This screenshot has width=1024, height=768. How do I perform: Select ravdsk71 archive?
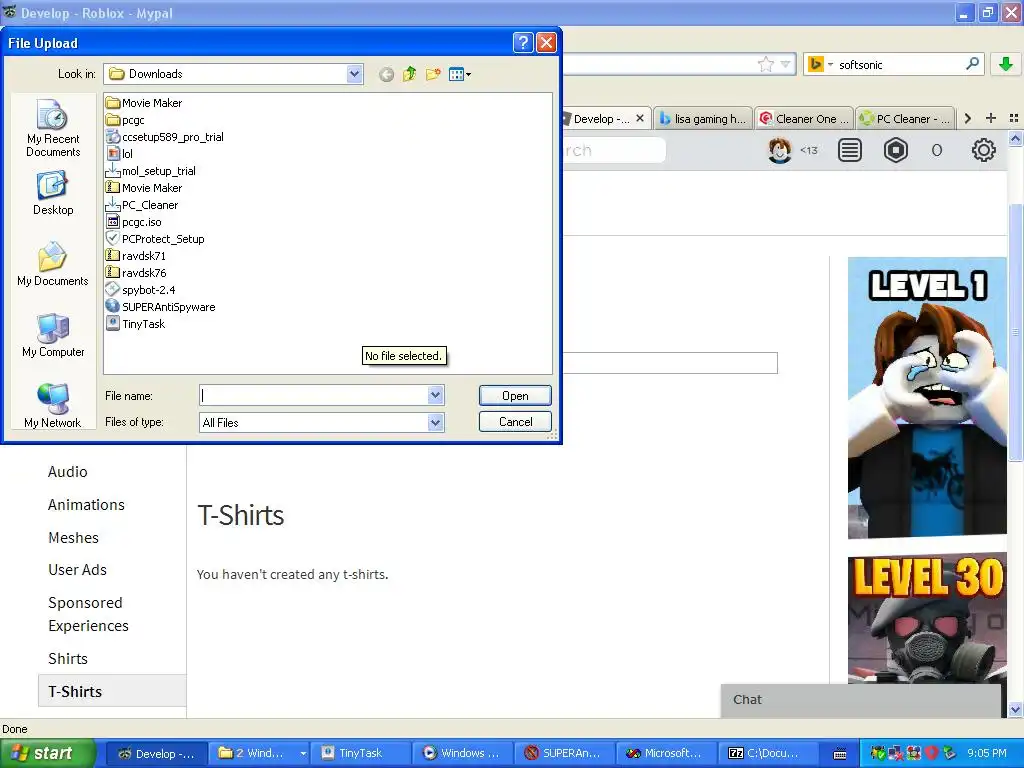tap(136, 256)
